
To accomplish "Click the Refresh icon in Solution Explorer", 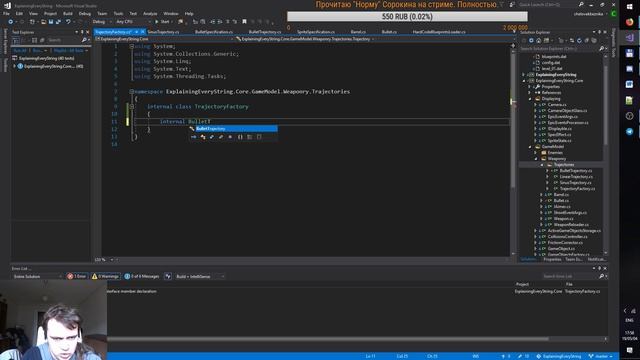I will [579, 40].
